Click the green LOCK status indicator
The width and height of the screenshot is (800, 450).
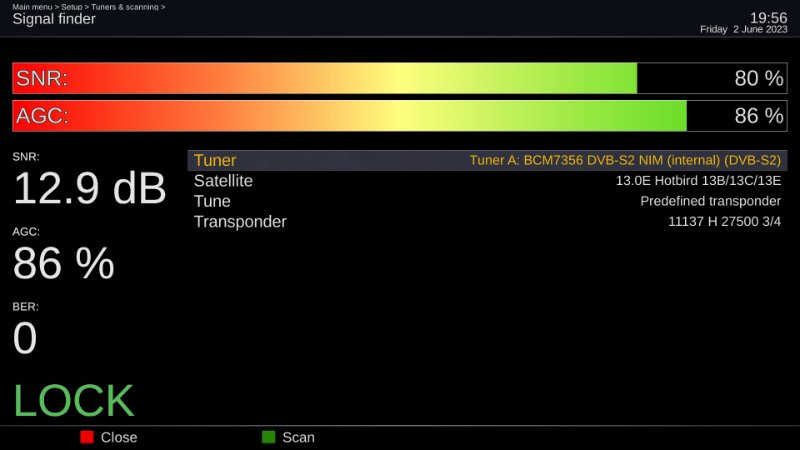[x=74, y=401]
